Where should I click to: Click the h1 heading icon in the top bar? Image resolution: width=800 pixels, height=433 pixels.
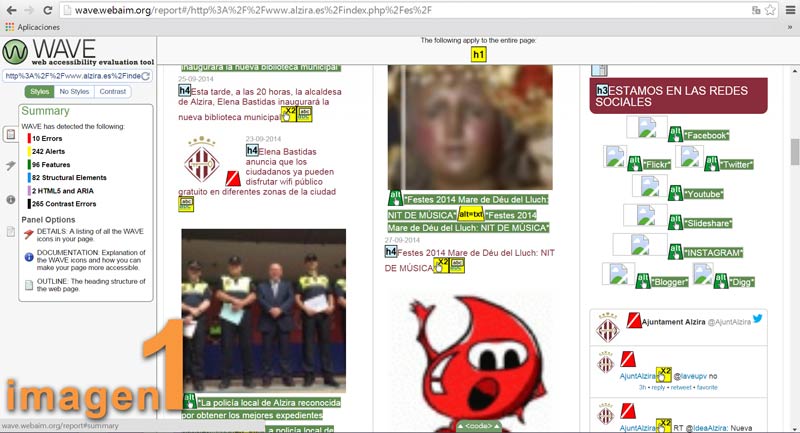(x=478, y=55)
